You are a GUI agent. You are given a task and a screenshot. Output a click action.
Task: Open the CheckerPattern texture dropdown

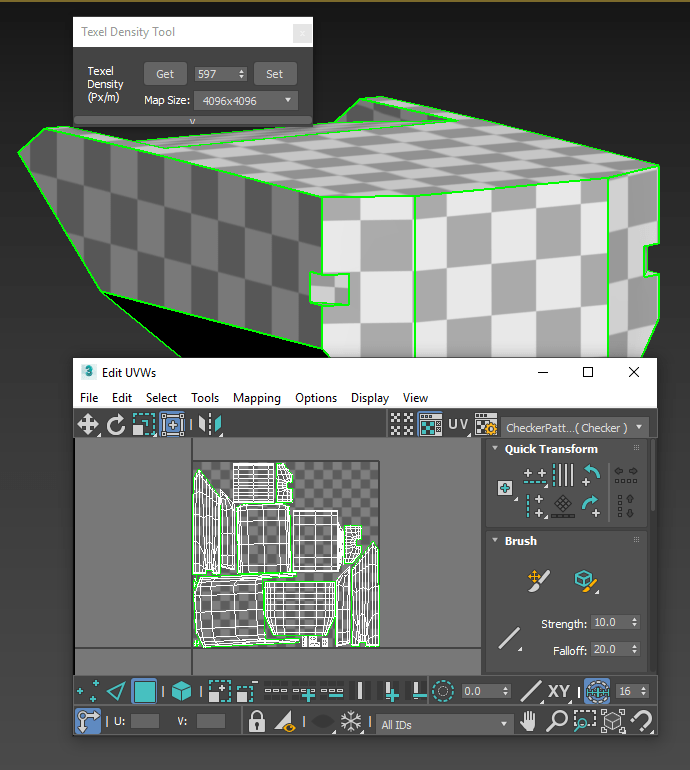575,428
